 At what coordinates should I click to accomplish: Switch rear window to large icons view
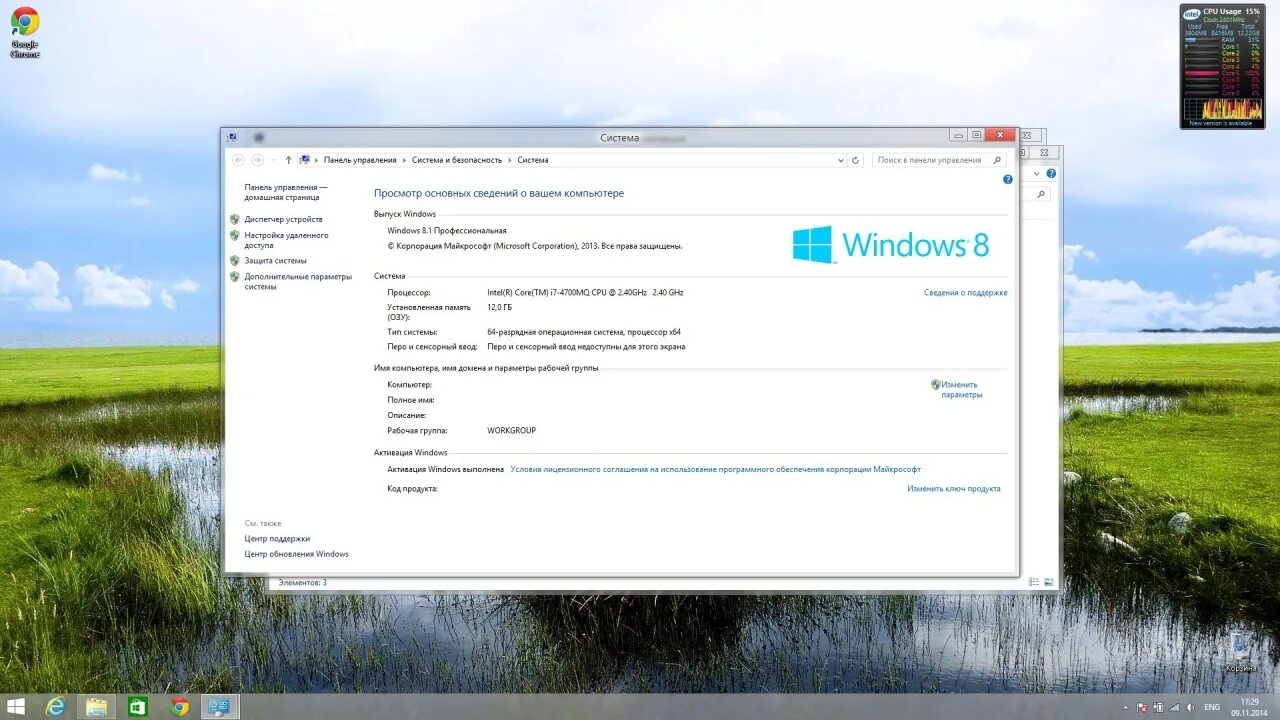(x=1048, y=582)
